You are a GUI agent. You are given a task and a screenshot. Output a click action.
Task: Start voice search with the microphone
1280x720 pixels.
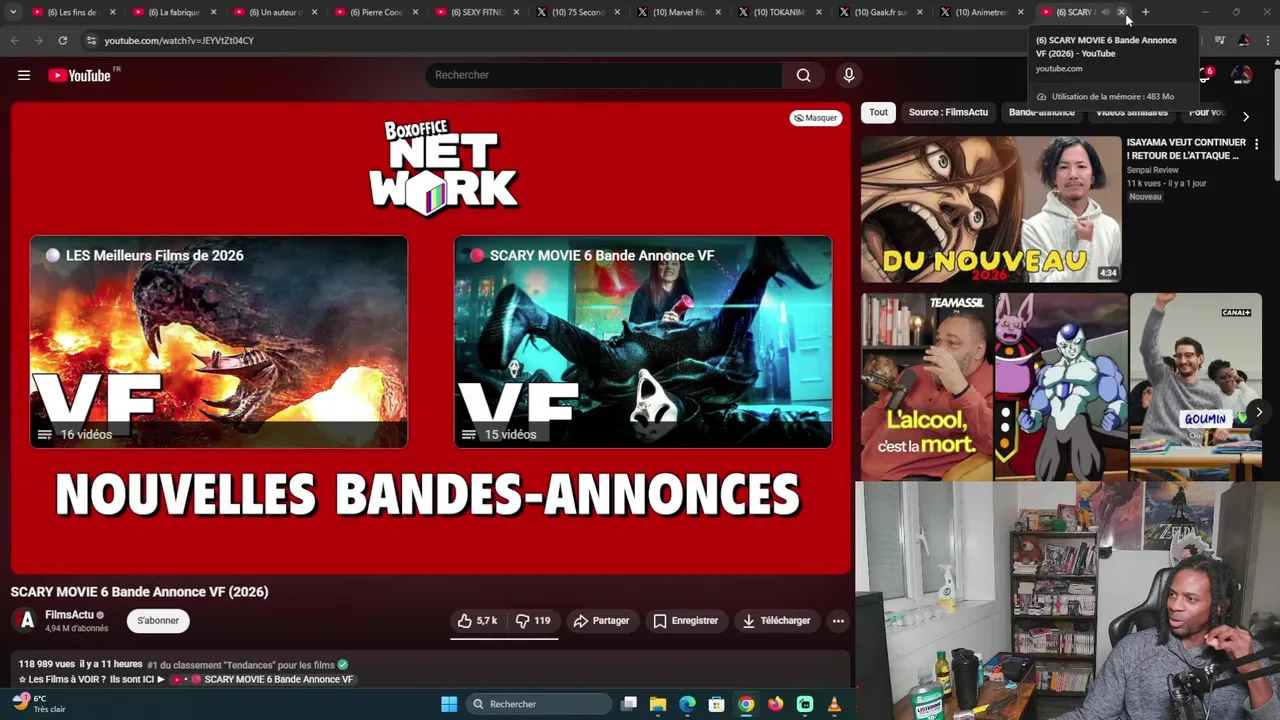click(x=848, y=75)
